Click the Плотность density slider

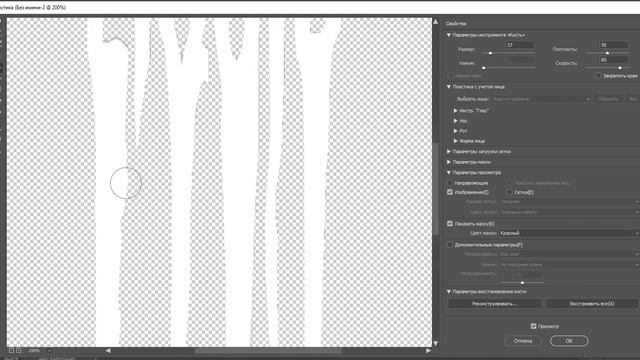pos(607,53)
